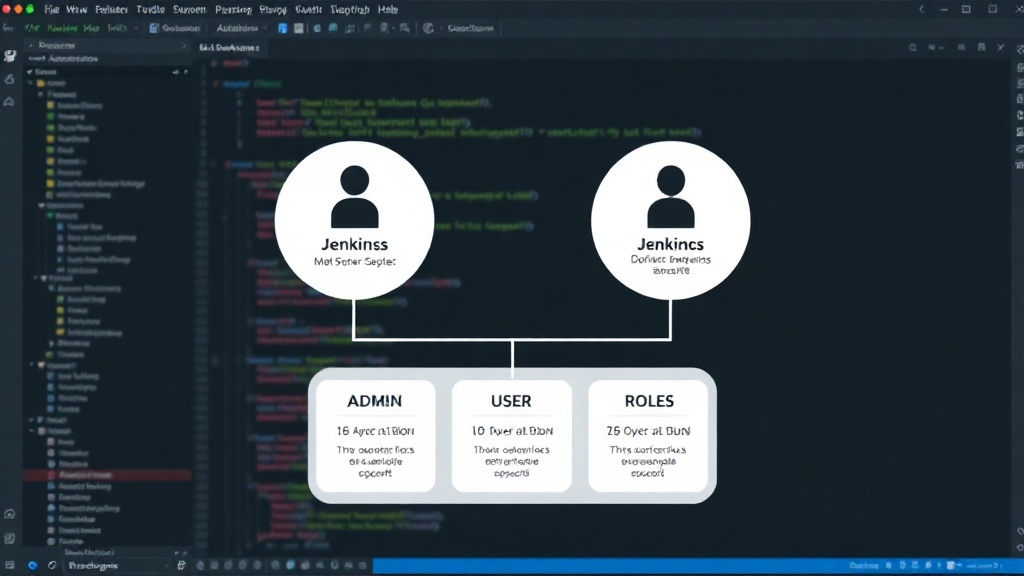The image size is (1024, 576).
Task: Click the blue circle icon in status bar
Action: point(33,566)
